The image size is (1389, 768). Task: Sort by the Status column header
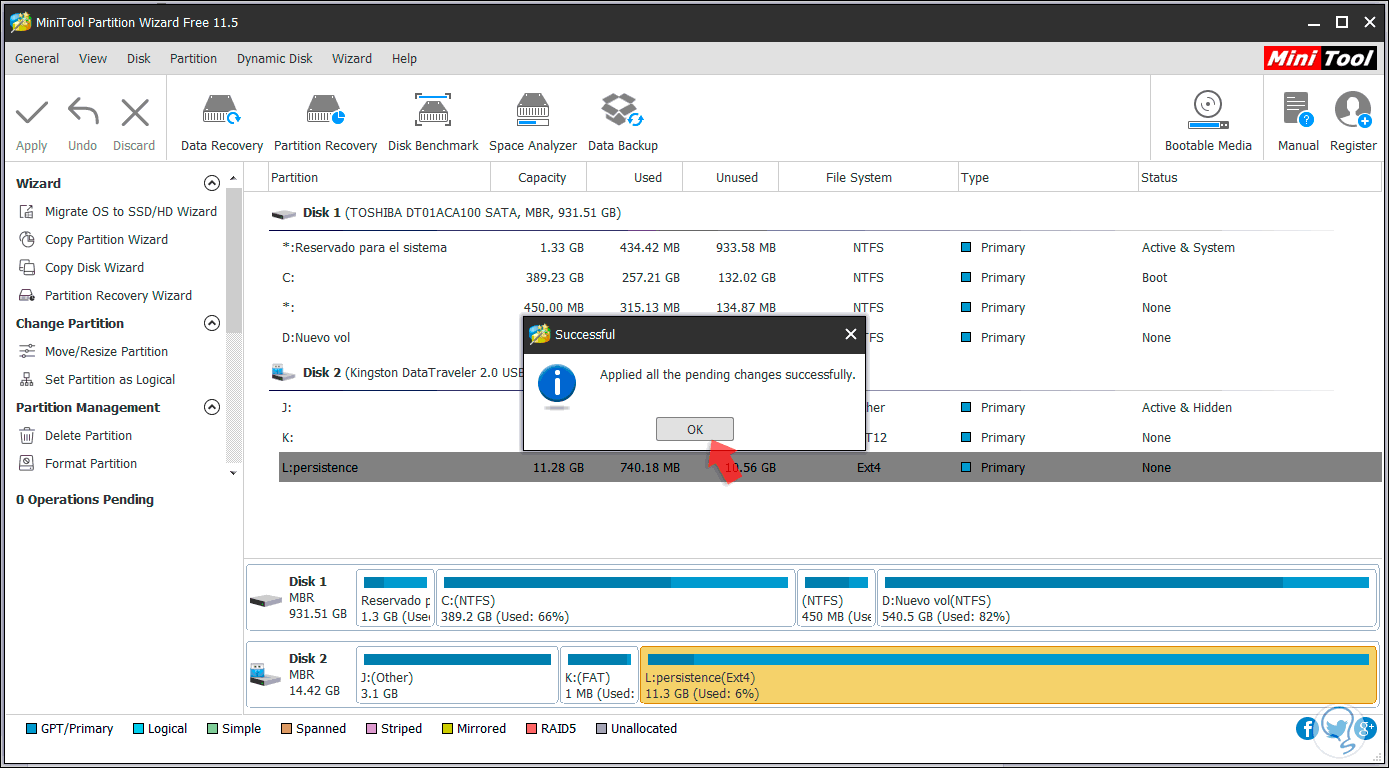click(x=1260, y=178)
